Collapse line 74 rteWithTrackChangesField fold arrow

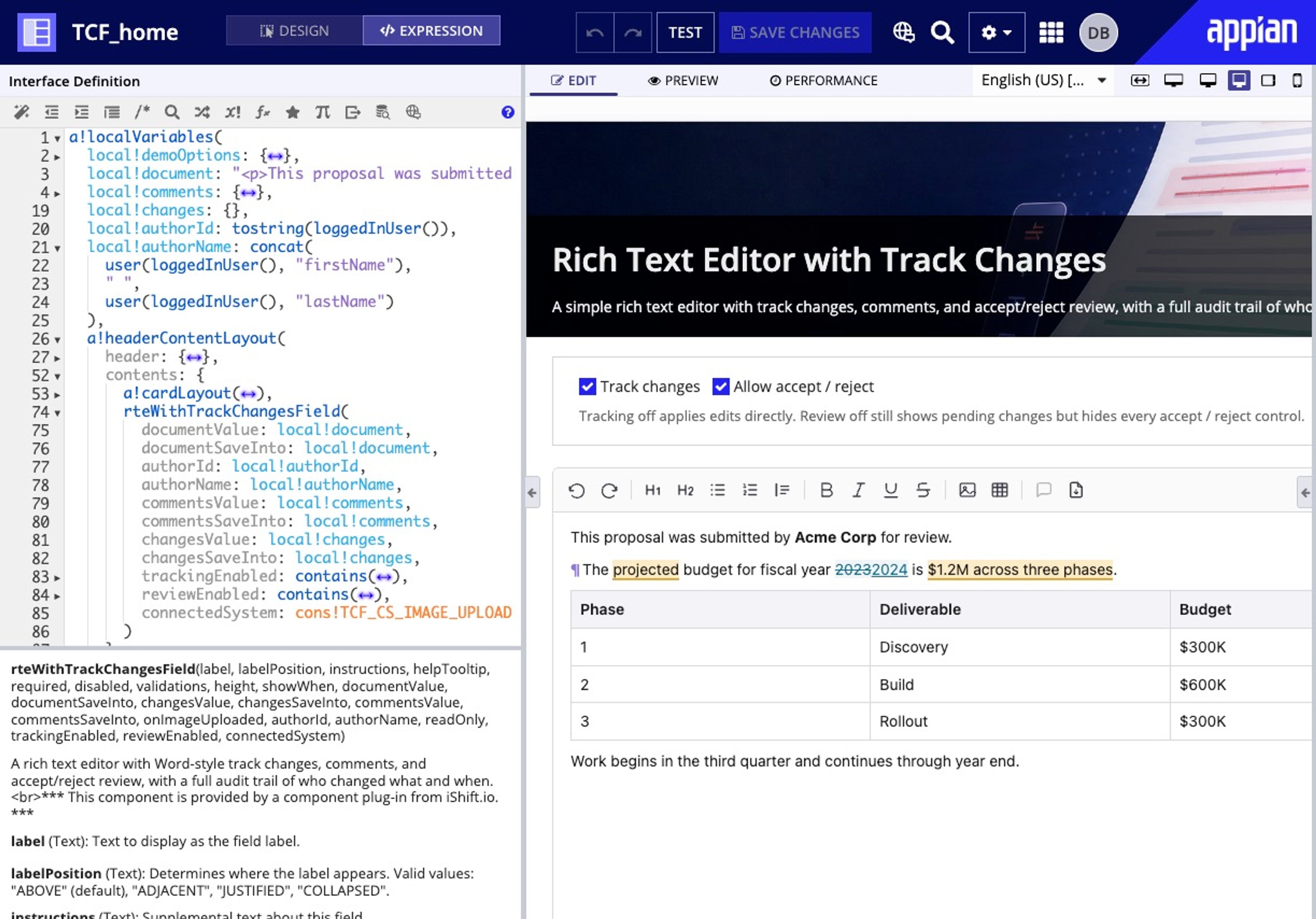tap(57, 413)
